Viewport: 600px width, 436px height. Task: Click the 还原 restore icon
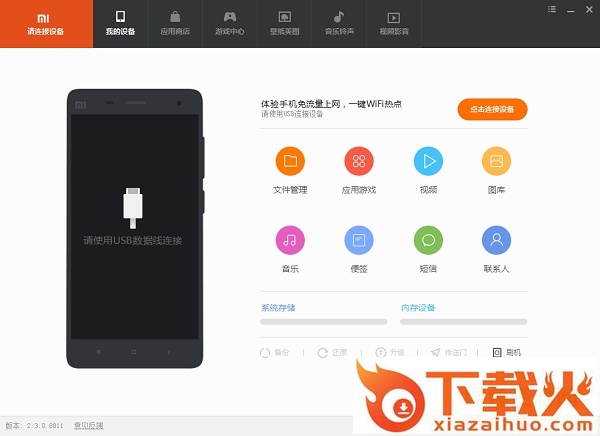point(323,353)
